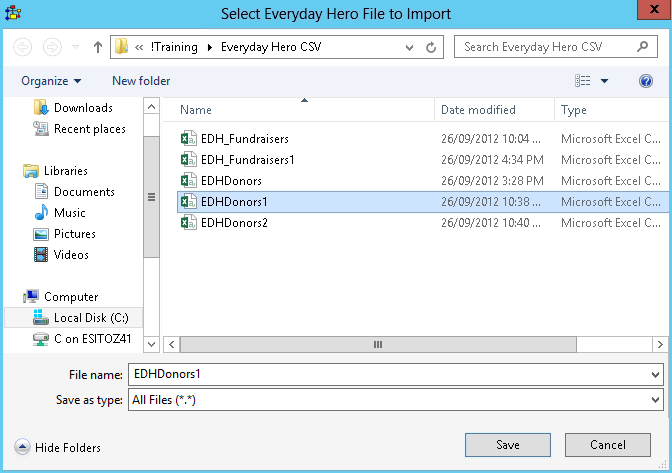Click the navigation pane scroll down arrow
Screen dimensions: 672x473
[151, 344]
